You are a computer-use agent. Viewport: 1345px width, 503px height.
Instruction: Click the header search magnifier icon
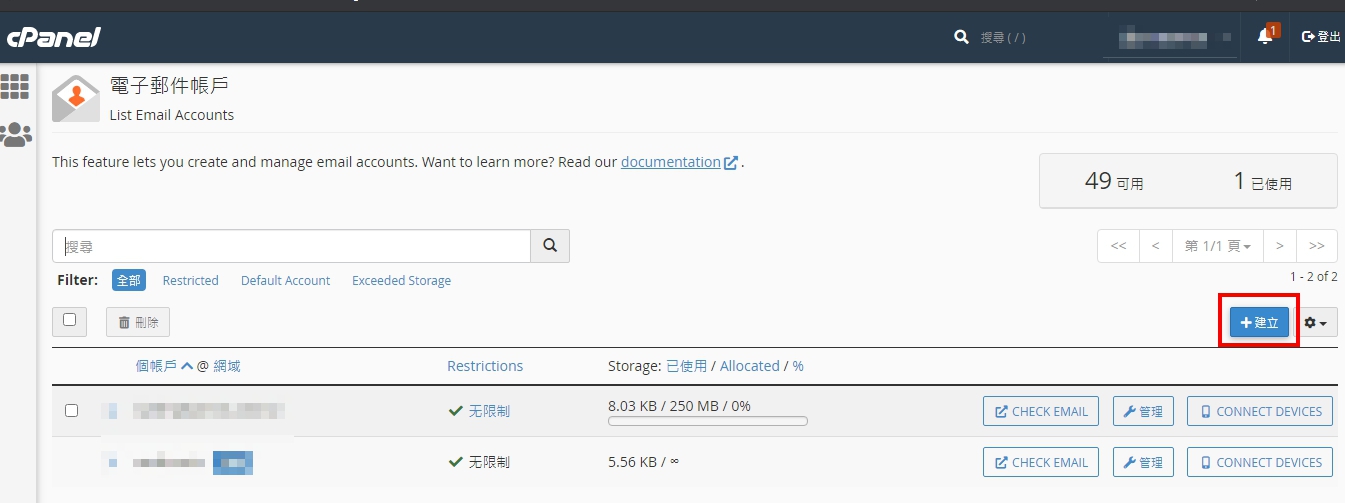click(961, 37)
